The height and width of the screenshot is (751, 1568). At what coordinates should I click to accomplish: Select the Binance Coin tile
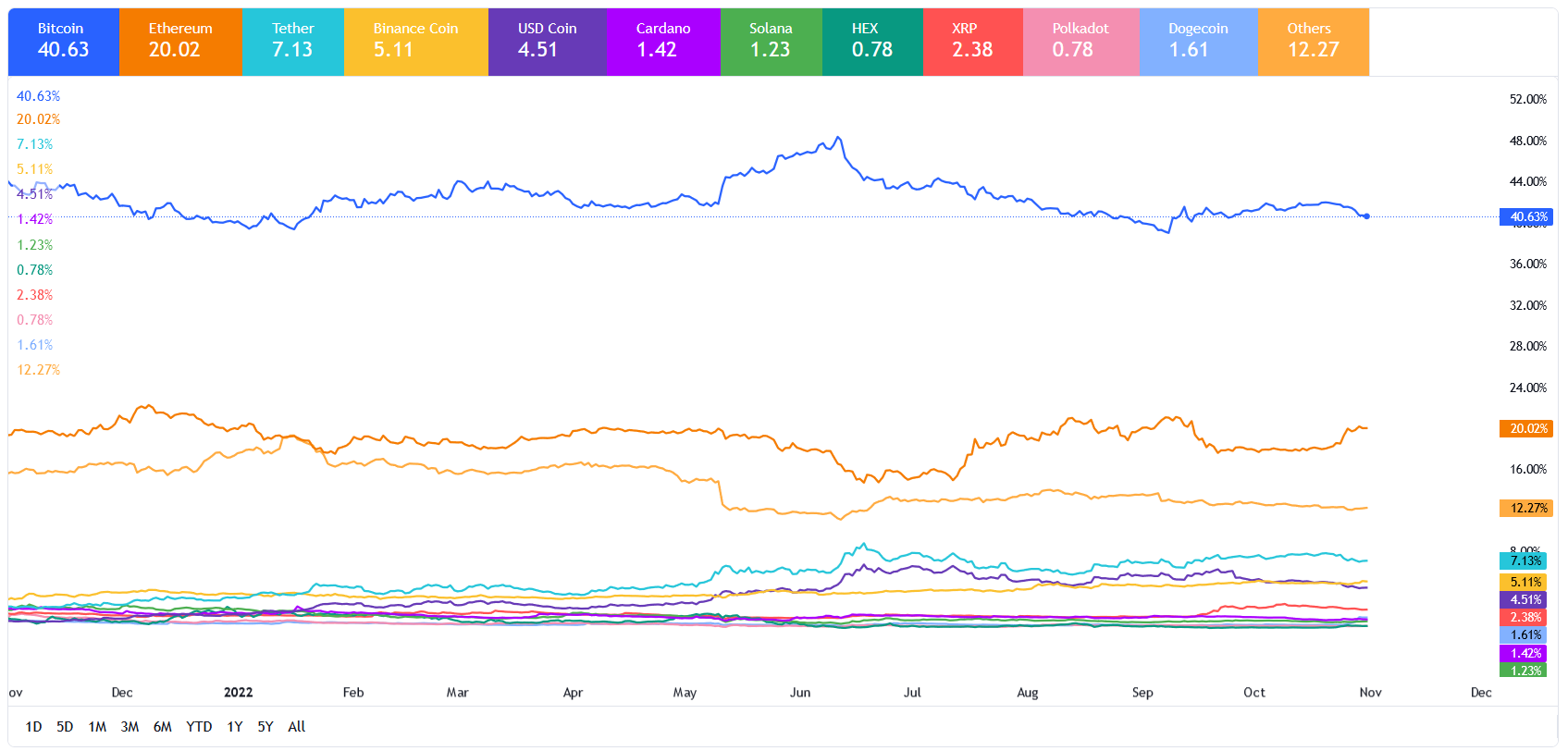pyautogui.click(x=415, y=42)
